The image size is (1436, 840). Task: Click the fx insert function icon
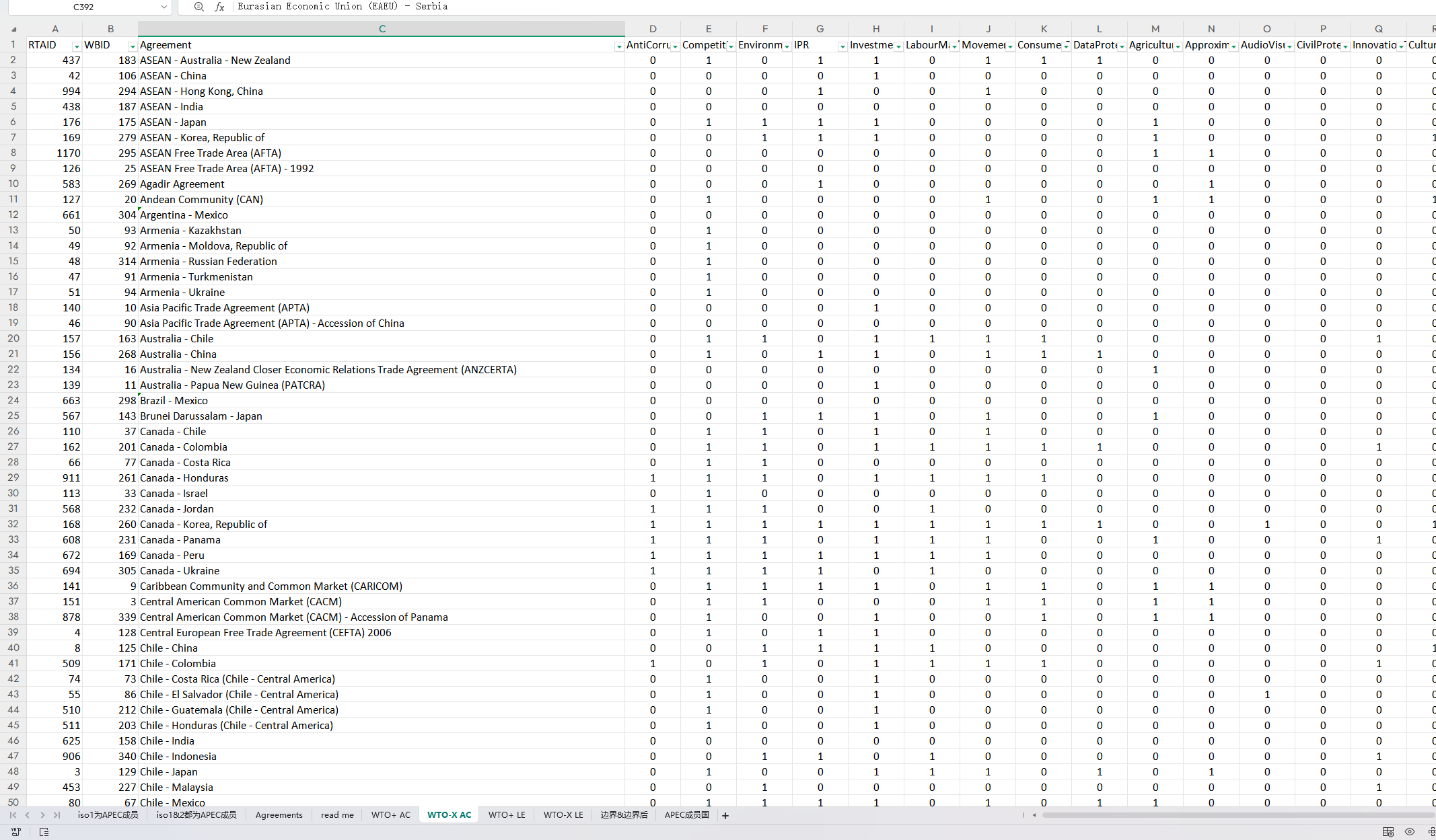219,7
